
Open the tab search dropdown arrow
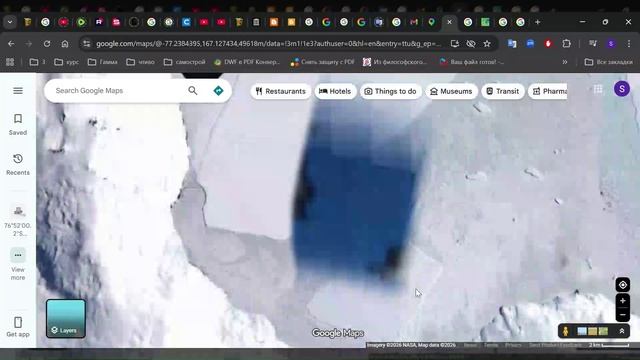click(x=10, y=22)
